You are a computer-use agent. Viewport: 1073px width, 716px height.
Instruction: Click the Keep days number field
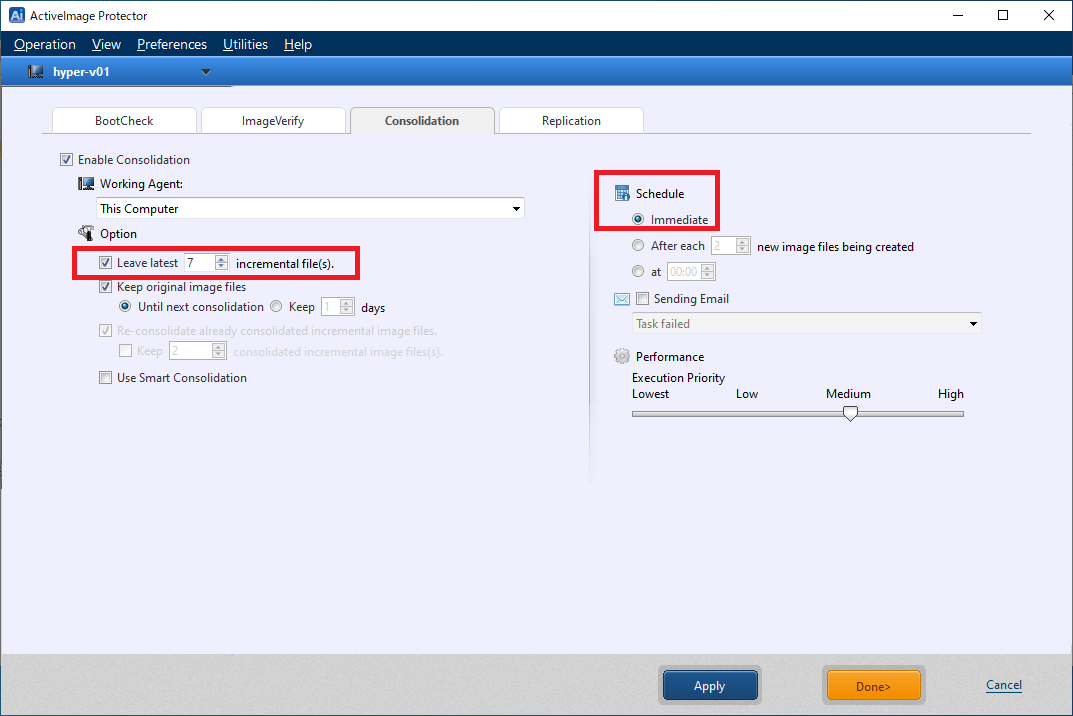[331, 307]
